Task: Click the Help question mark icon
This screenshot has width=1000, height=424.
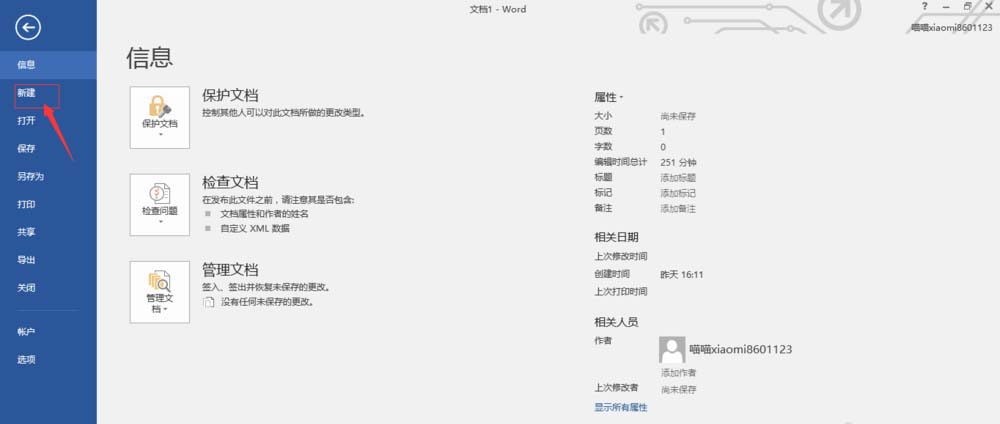Action: pyautogui.click(x=925, y=6)
